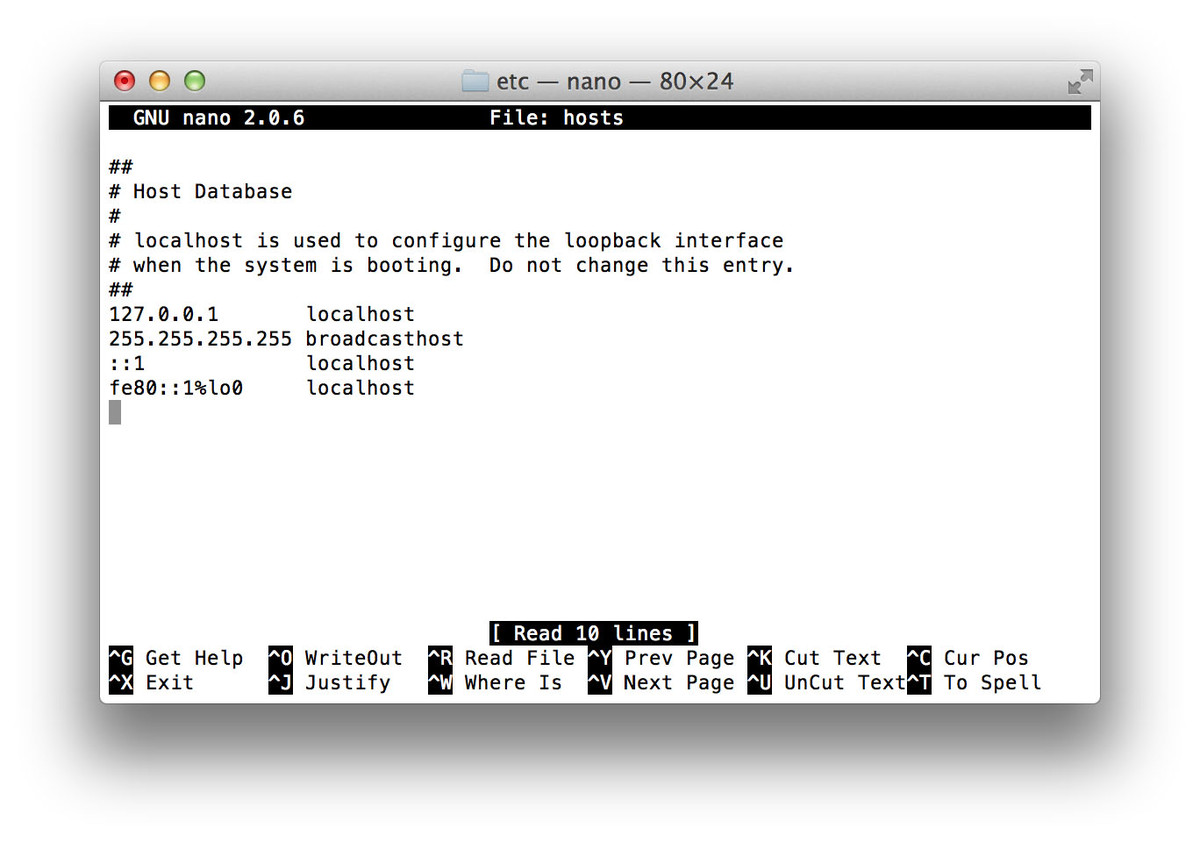
Task: Click the 'localhost is used to configure' comment
Action: tap(446, 241)
